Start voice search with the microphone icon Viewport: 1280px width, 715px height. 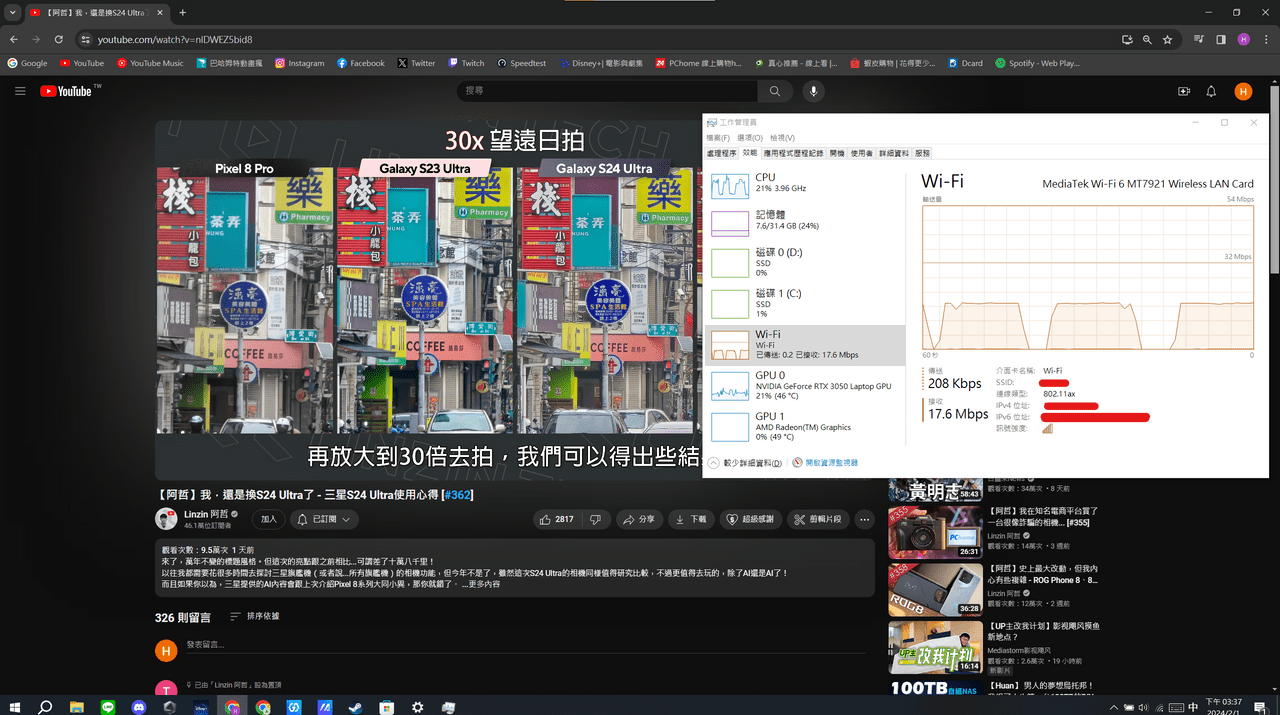point(813,91)
